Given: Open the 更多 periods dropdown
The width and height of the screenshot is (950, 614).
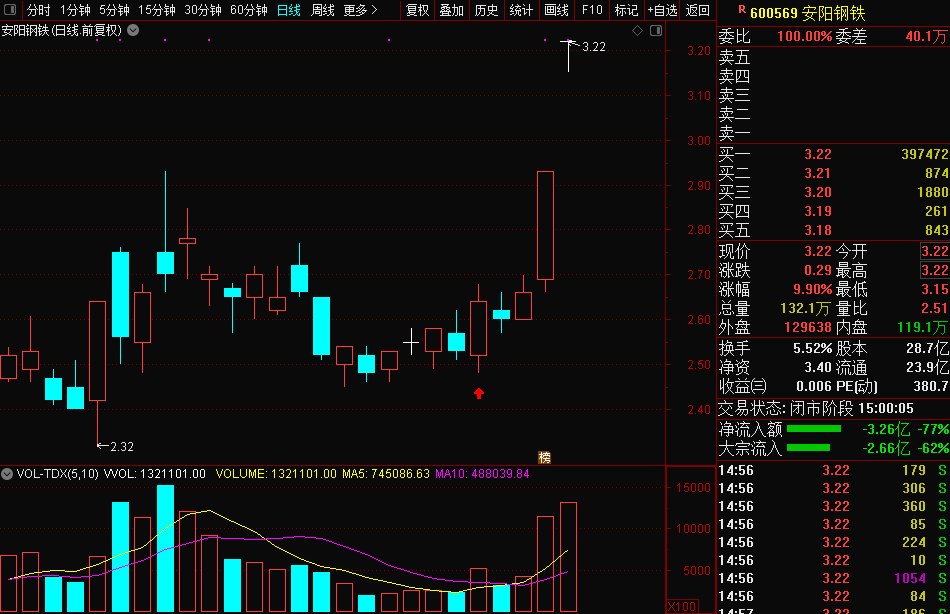Looking at the screenshot, I should (360, 10).
